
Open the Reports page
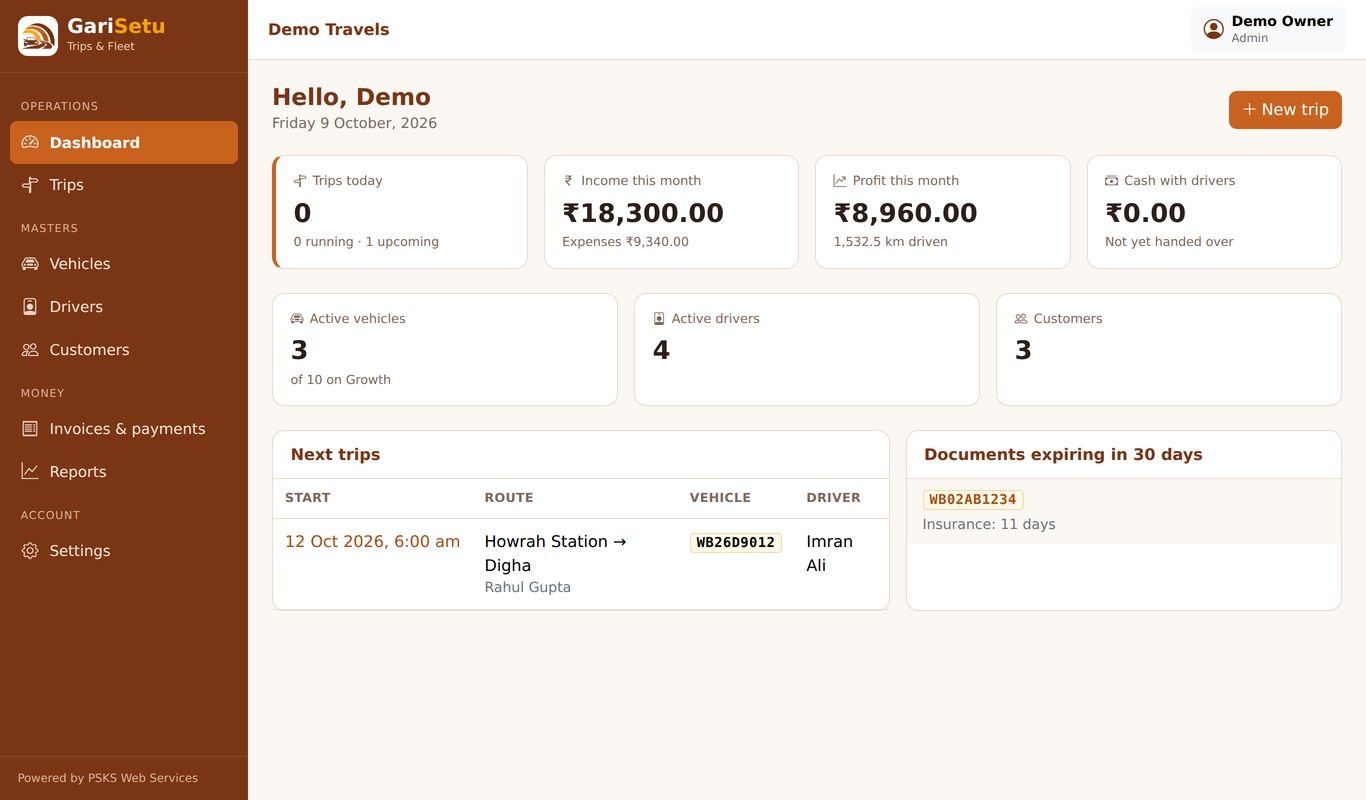point(124,471)
